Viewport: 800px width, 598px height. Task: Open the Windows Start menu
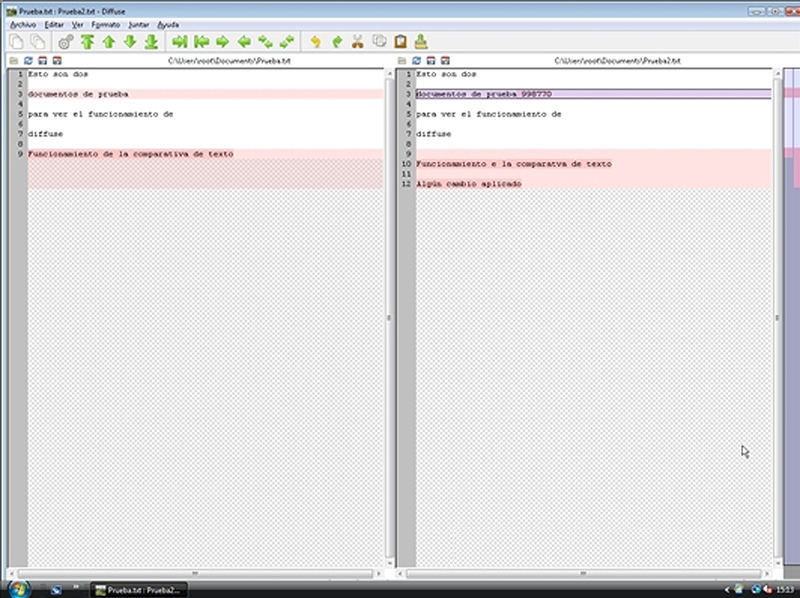pos(18,589)
